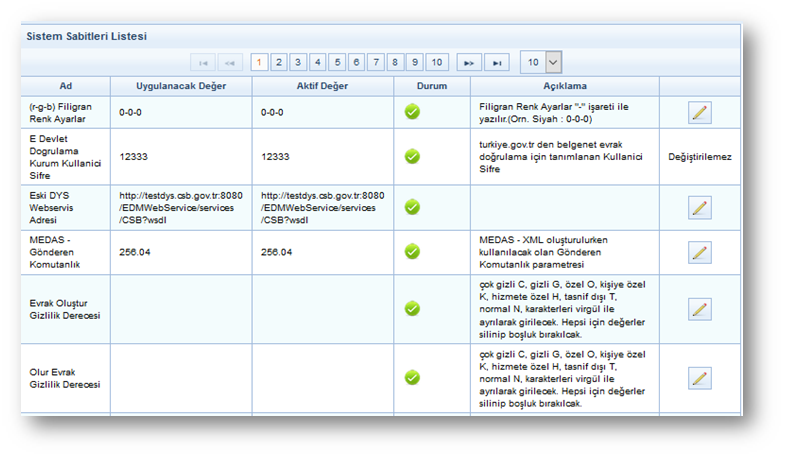Click the 'Evrak Oluştur Gizlilik Derecesi' name cell

tap(65, 309)
